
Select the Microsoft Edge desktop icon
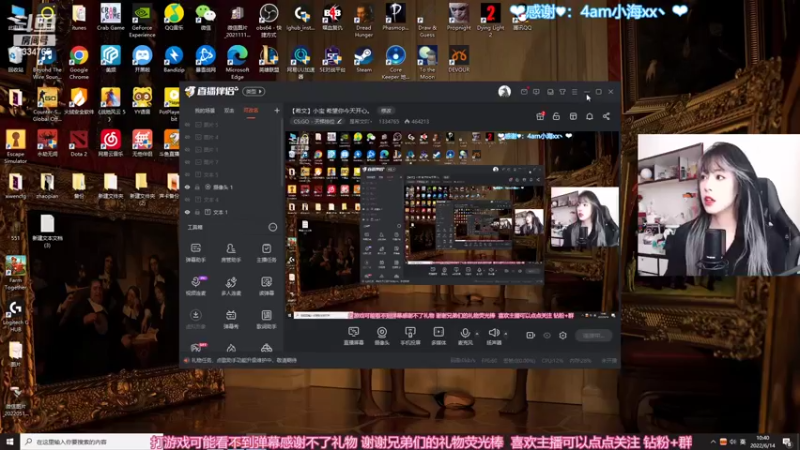[x=237, y=62]
